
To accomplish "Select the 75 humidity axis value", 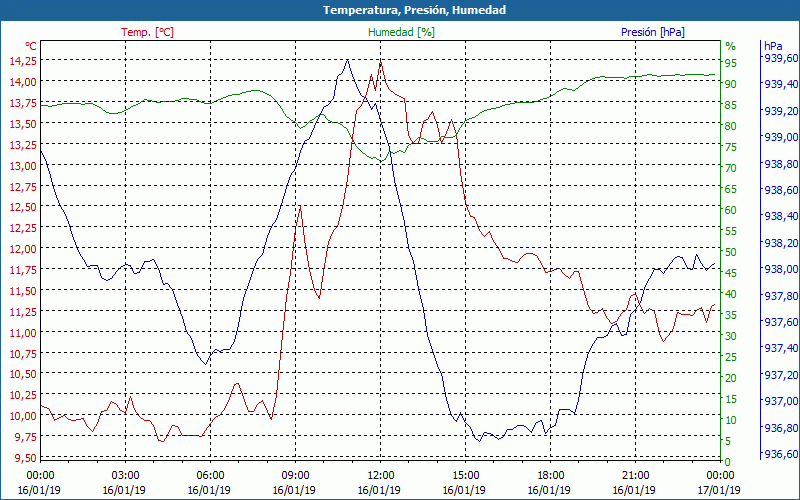I will pyautogui.click(x=731, y=147).
